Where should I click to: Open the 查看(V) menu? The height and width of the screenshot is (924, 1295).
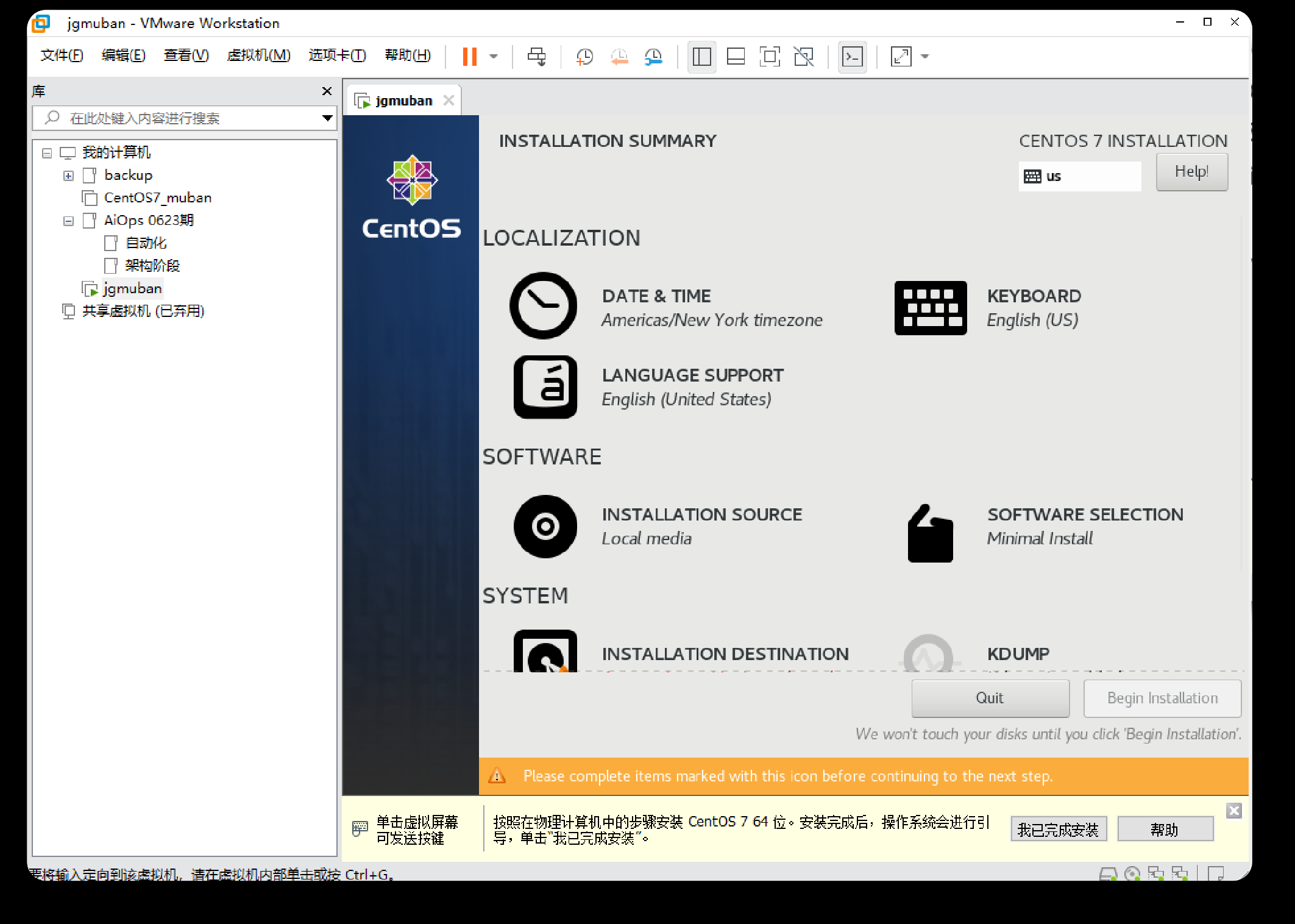pyautogui.click(x=186, y=55)
